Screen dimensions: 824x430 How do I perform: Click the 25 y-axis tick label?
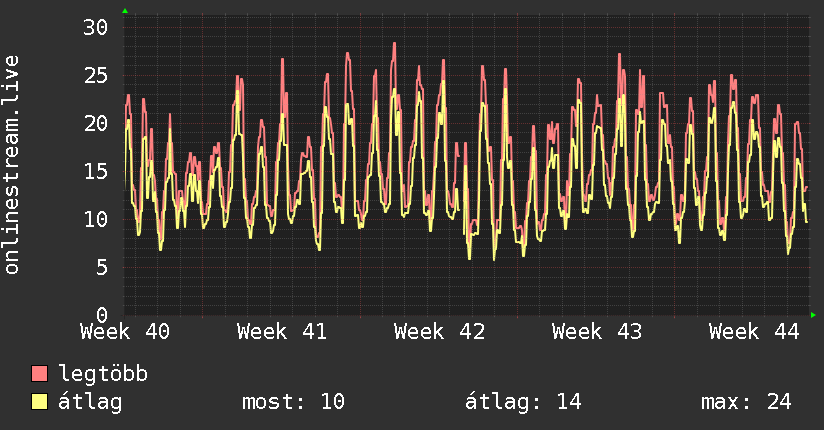click(x=96, y=76)
